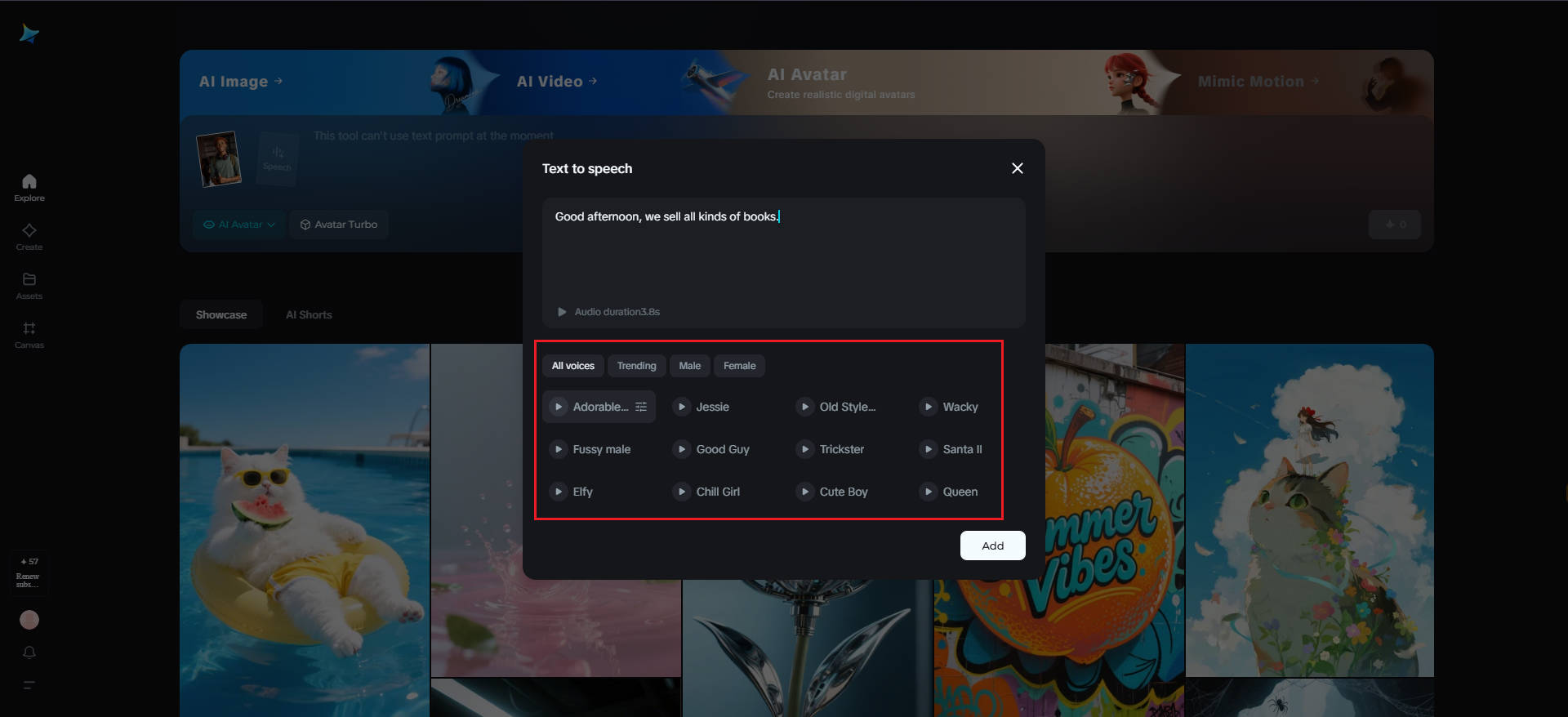This screenshot has height=717, width=1568.
Task: Select the All voices filter tab
Action: pyautogui.click(x=573, y=366)
